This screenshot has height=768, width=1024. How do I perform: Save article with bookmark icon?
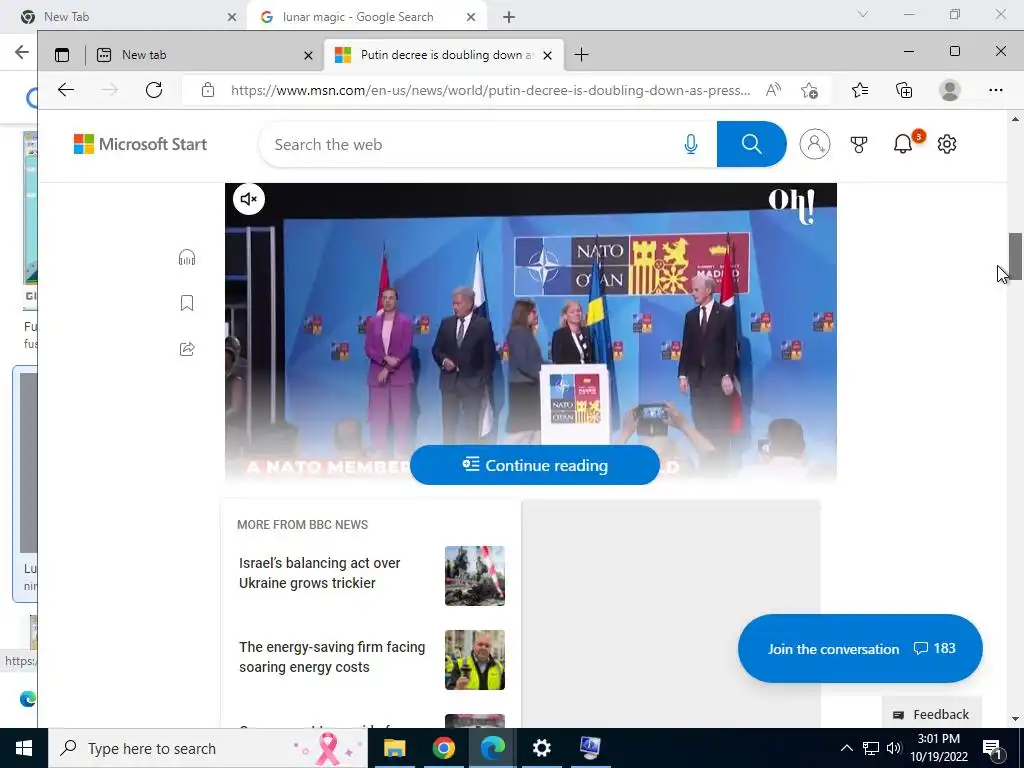click(187, 303)
